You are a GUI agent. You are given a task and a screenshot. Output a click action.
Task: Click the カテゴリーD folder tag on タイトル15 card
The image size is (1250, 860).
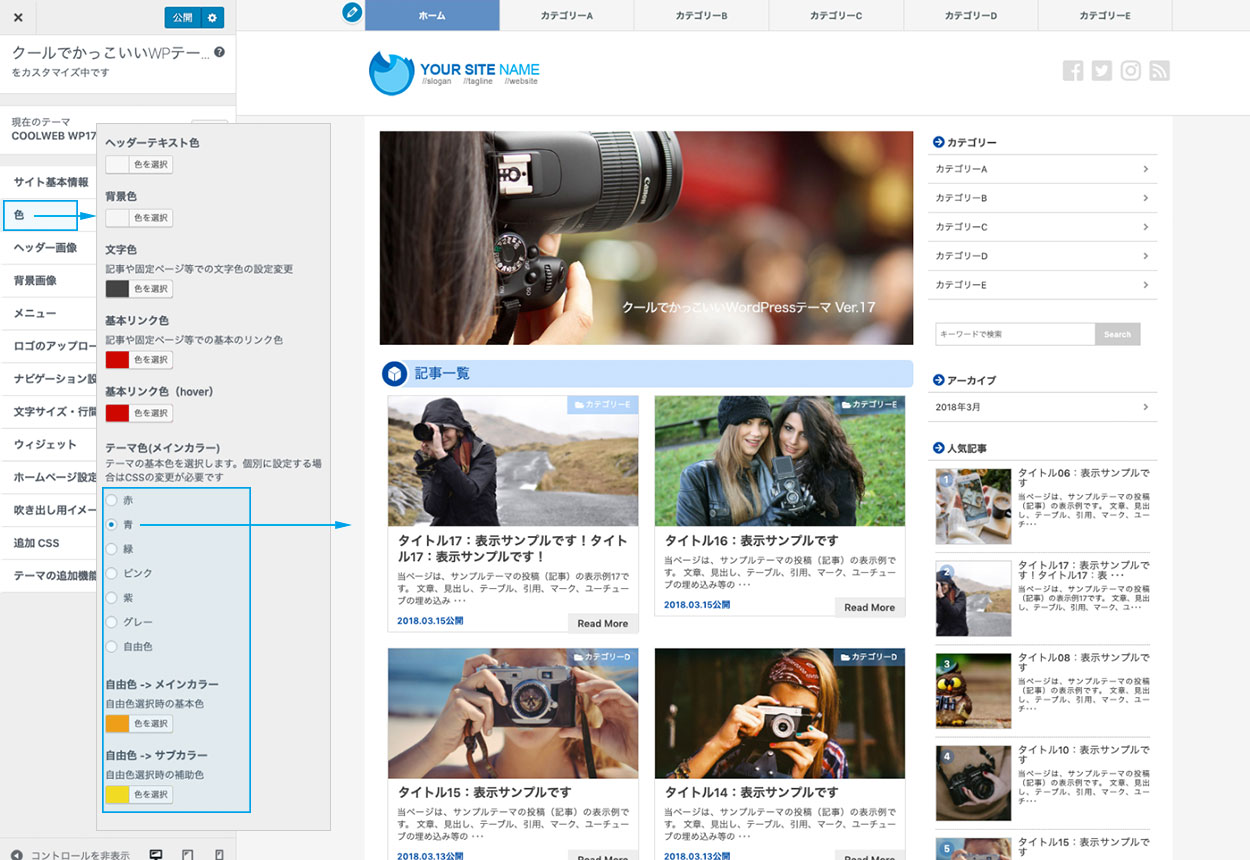click(x=603, y=657)
